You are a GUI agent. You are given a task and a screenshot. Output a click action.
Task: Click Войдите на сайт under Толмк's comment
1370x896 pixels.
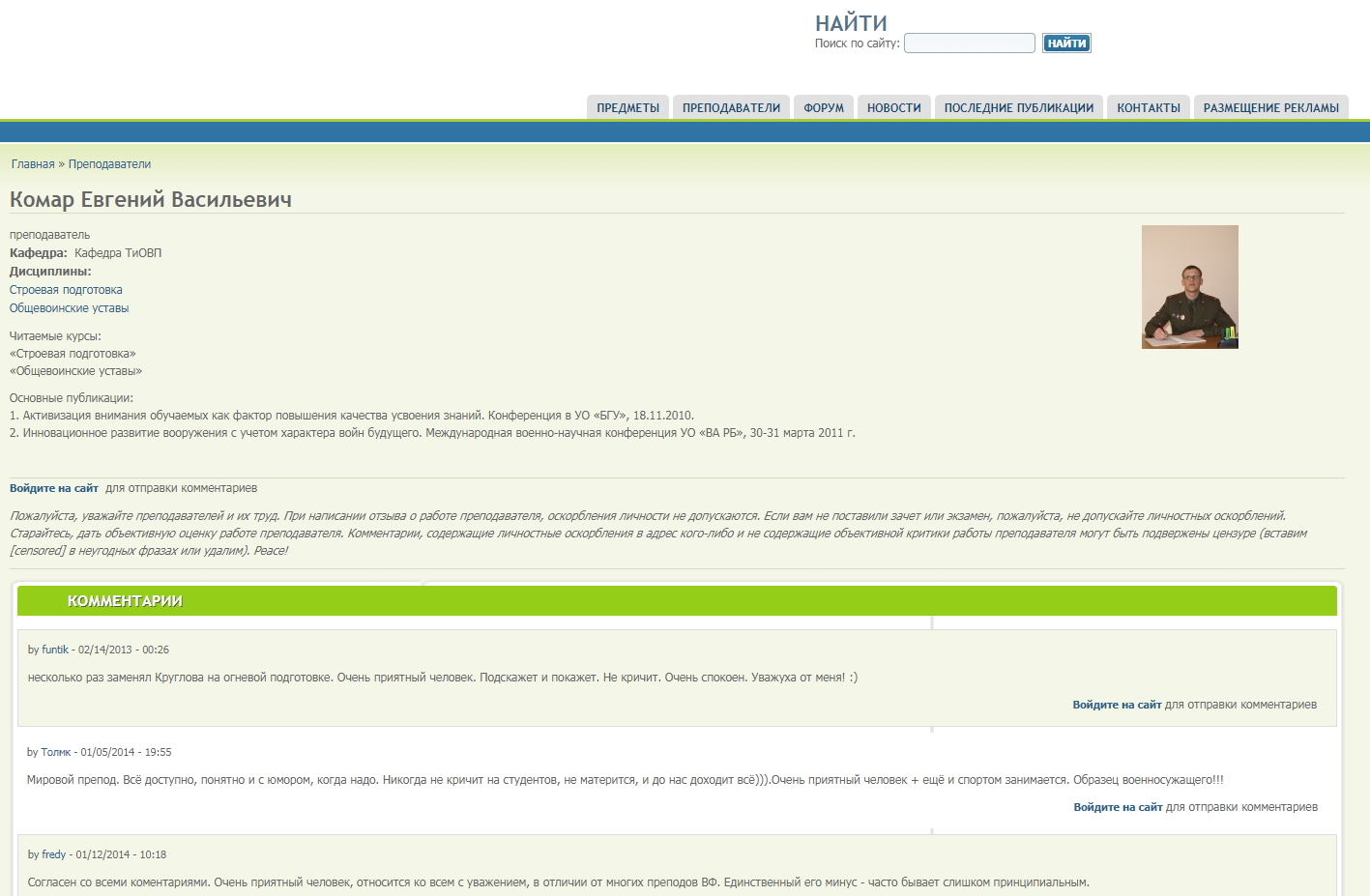pyautogui.click(x=1118, y=807)
